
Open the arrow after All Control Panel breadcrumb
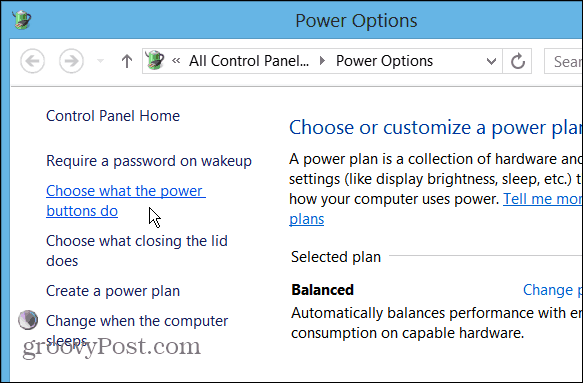(x=322, y=61)
